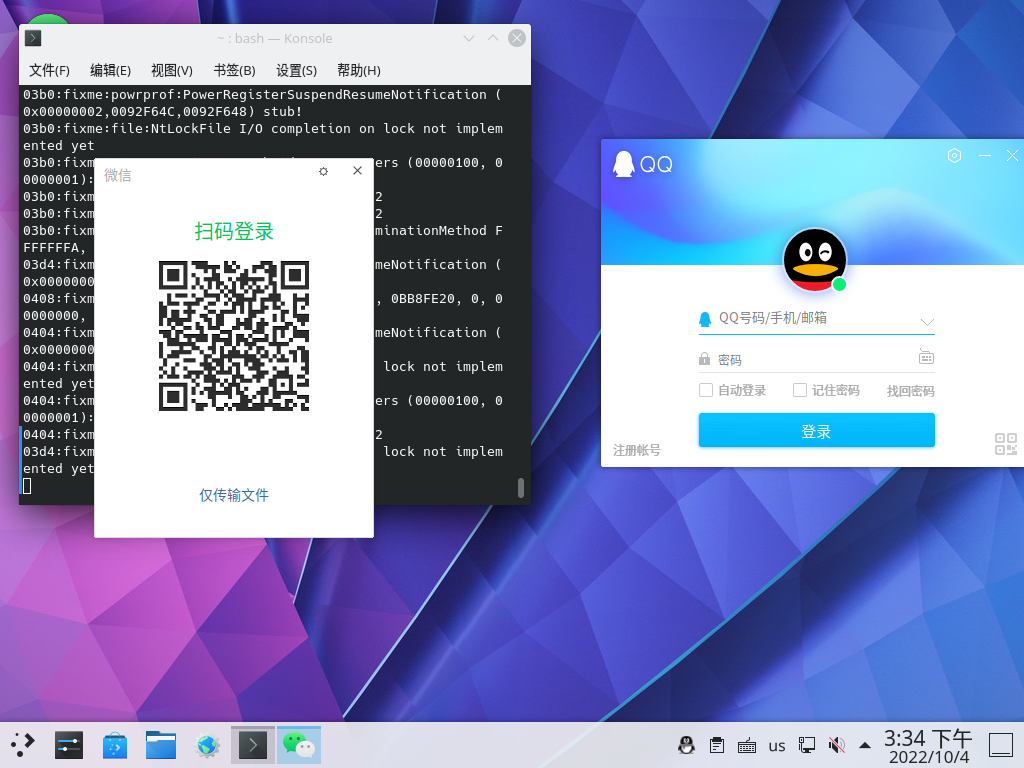Enable the 记住密码 checkbox

(x=799, y=390)
